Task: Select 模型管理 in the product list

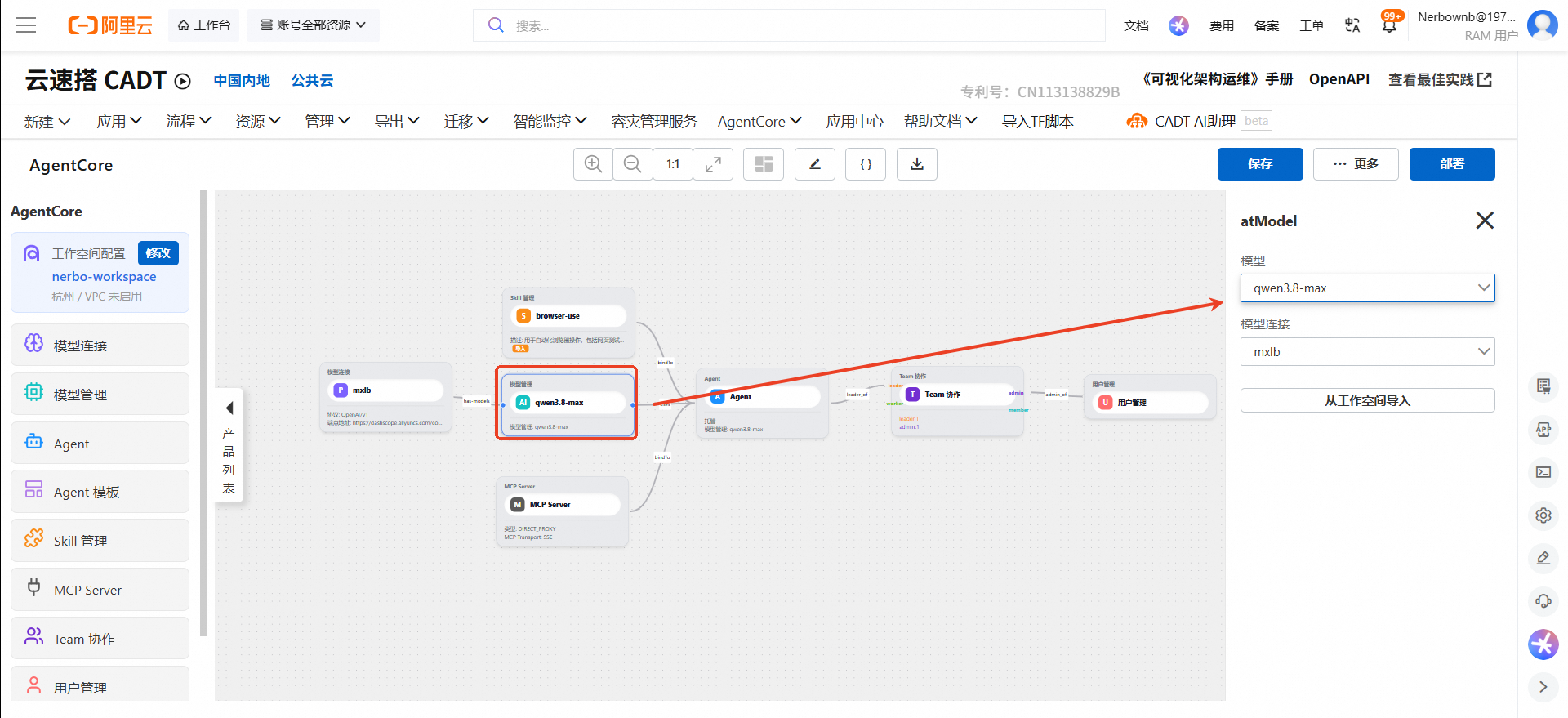Action: point(100,394)
